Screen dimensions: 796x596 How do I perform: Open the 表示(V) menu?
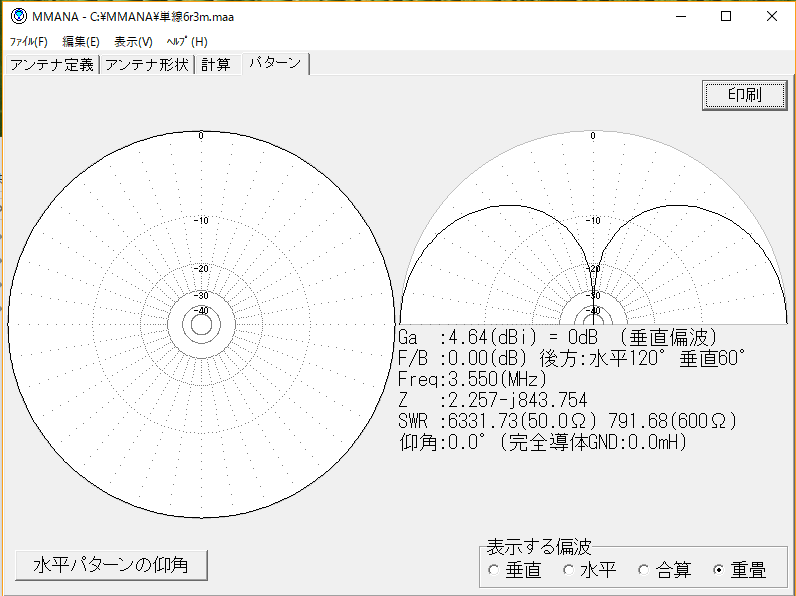point(133,42)
